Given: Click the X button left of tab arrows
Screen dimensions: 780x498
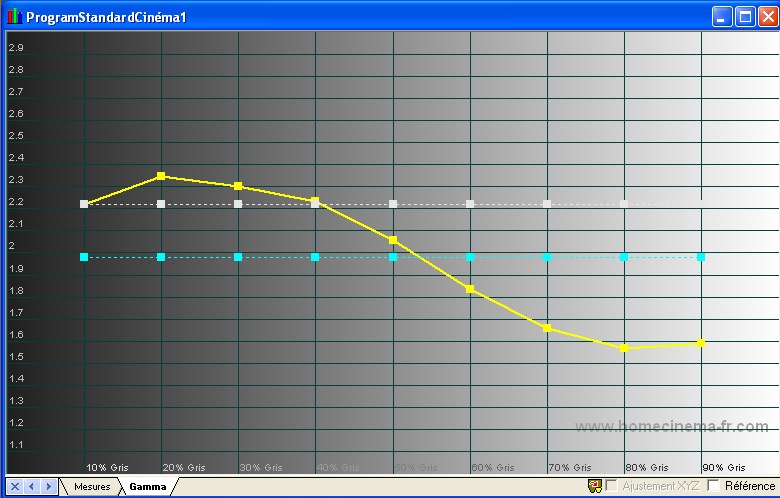Looking at the screenshot, I should [x=14, y=486].
